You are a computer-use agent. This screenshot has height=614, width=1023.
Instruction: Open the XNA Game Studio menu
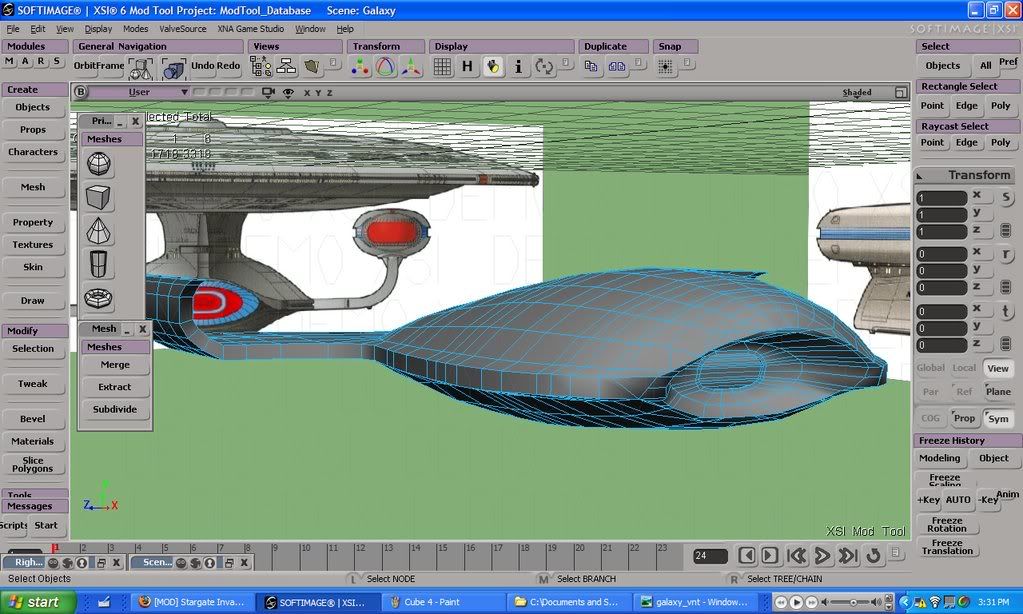tap(251, 29)
